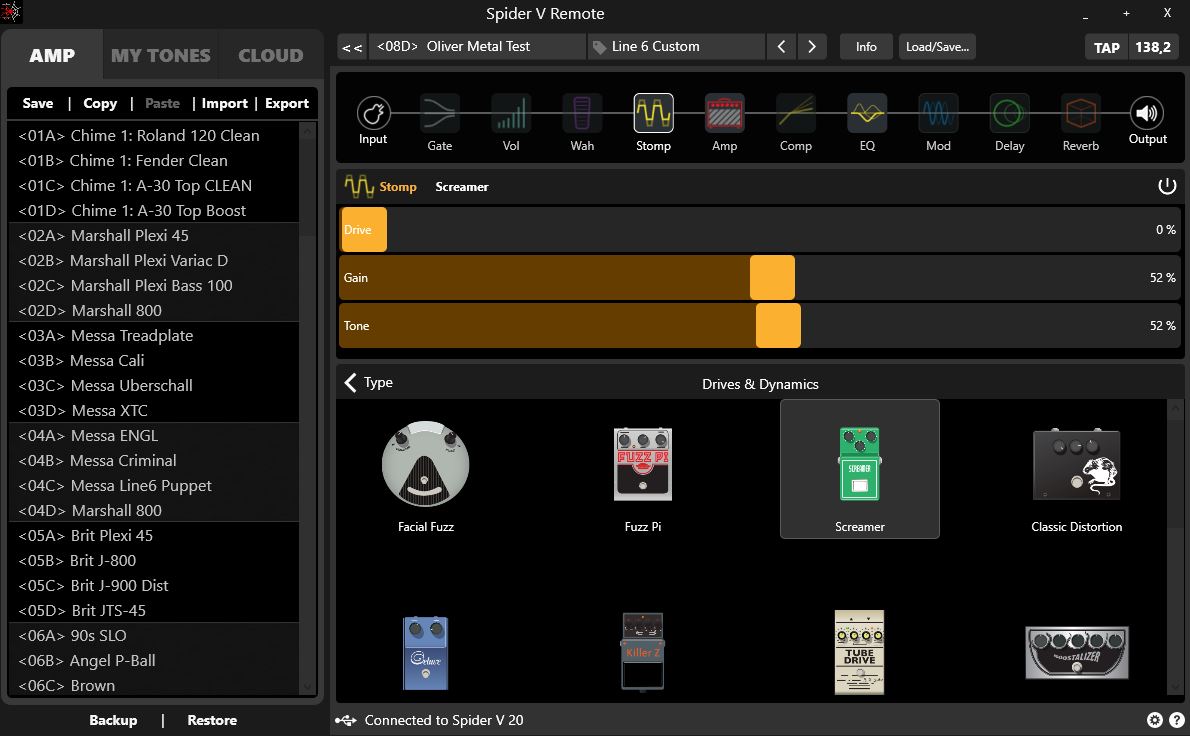Viewport: 1190px width, 736px height.
Task: Choose the Tube Drive pedal
Action: pyautogui.click(x=860, y=653)
